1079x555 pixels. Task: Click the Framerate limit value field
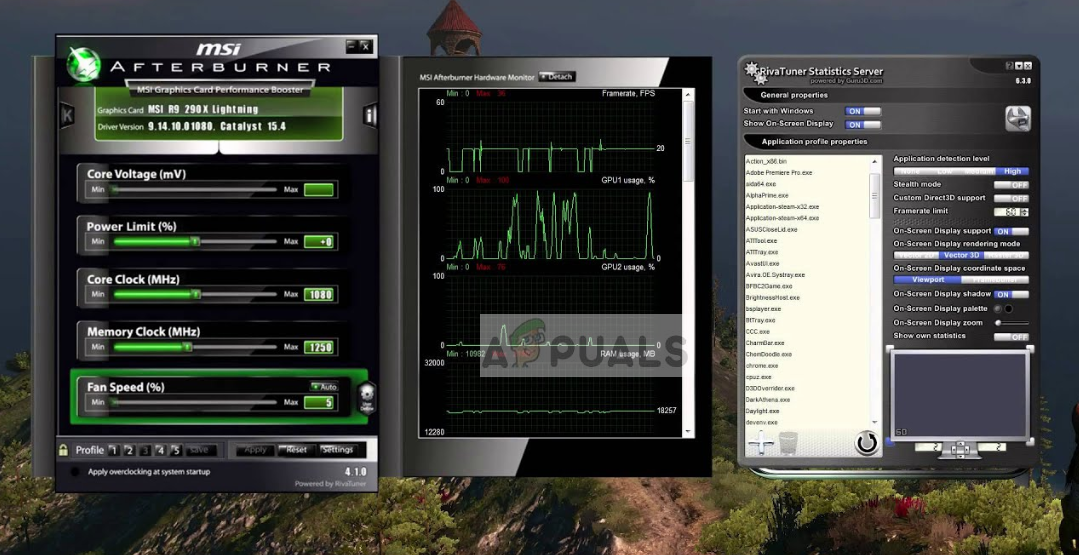pos(1007,212)
